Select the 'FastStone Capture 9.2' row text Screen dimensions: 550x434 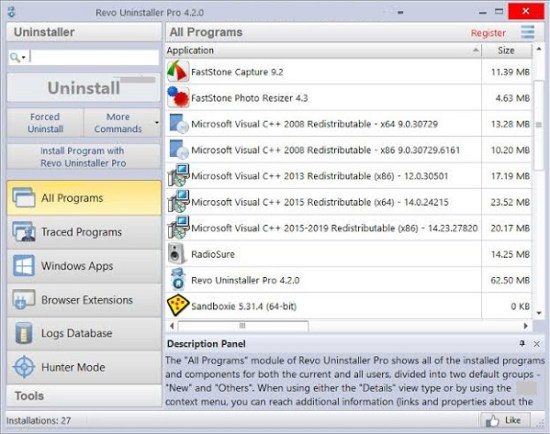click(x=237, y=72)
